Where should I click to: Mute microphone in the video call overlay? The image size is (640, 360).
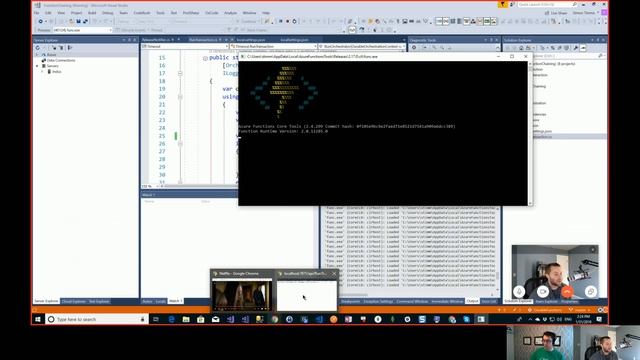(519, 291)
